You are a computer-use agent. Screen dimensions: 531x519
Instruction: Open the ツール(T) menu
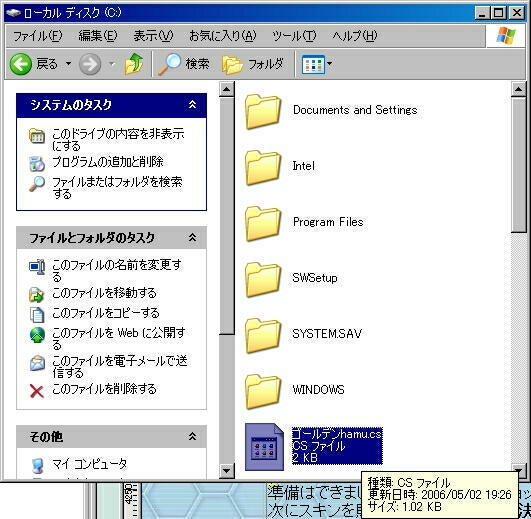tap(294, 36)
